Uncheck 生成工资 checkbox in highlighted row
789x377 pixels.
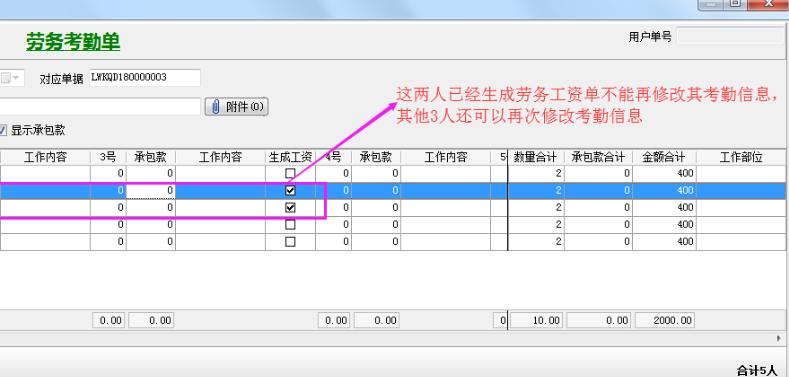(x=290, y=191)
